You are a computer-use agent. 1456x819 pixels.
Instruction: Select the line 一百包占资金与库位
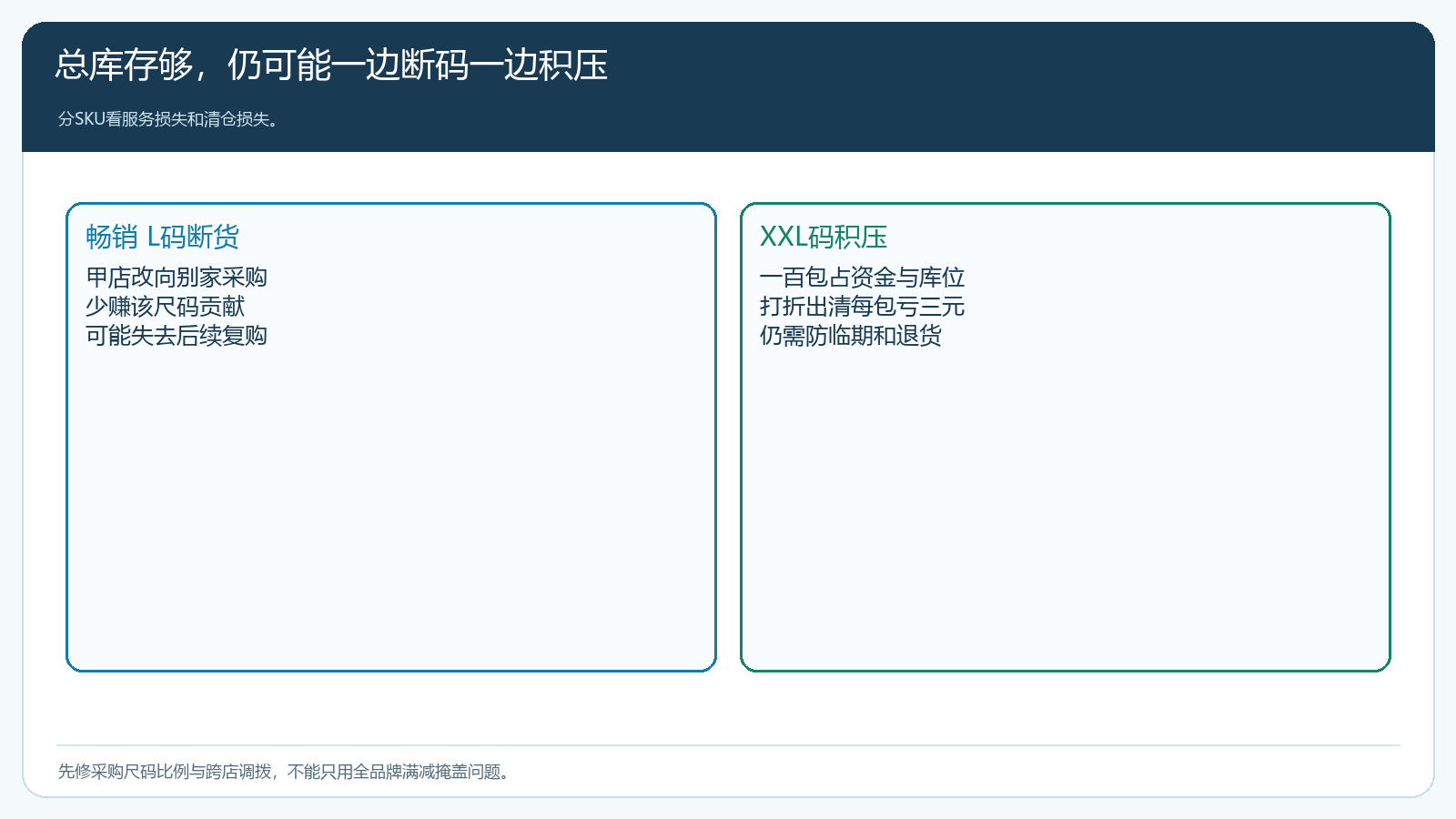863,278
